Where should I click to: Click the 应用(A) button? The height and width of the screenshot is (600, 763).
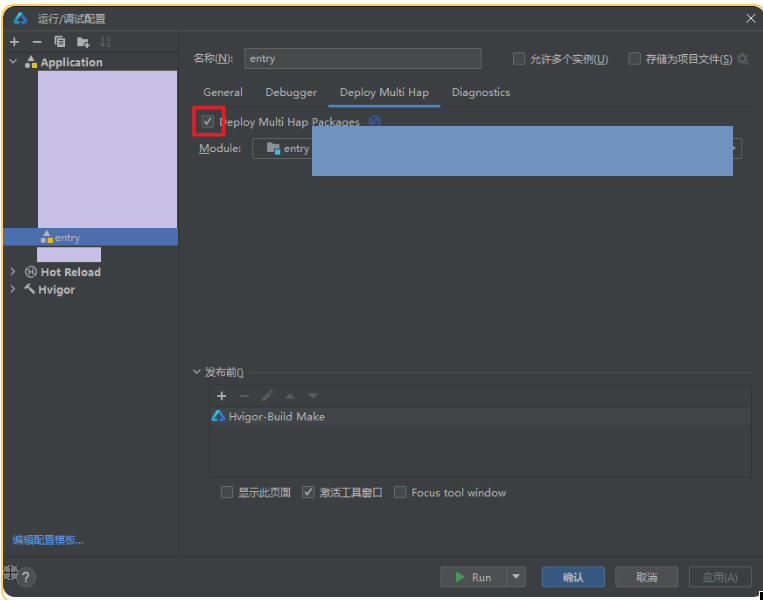tap(720, 577)
